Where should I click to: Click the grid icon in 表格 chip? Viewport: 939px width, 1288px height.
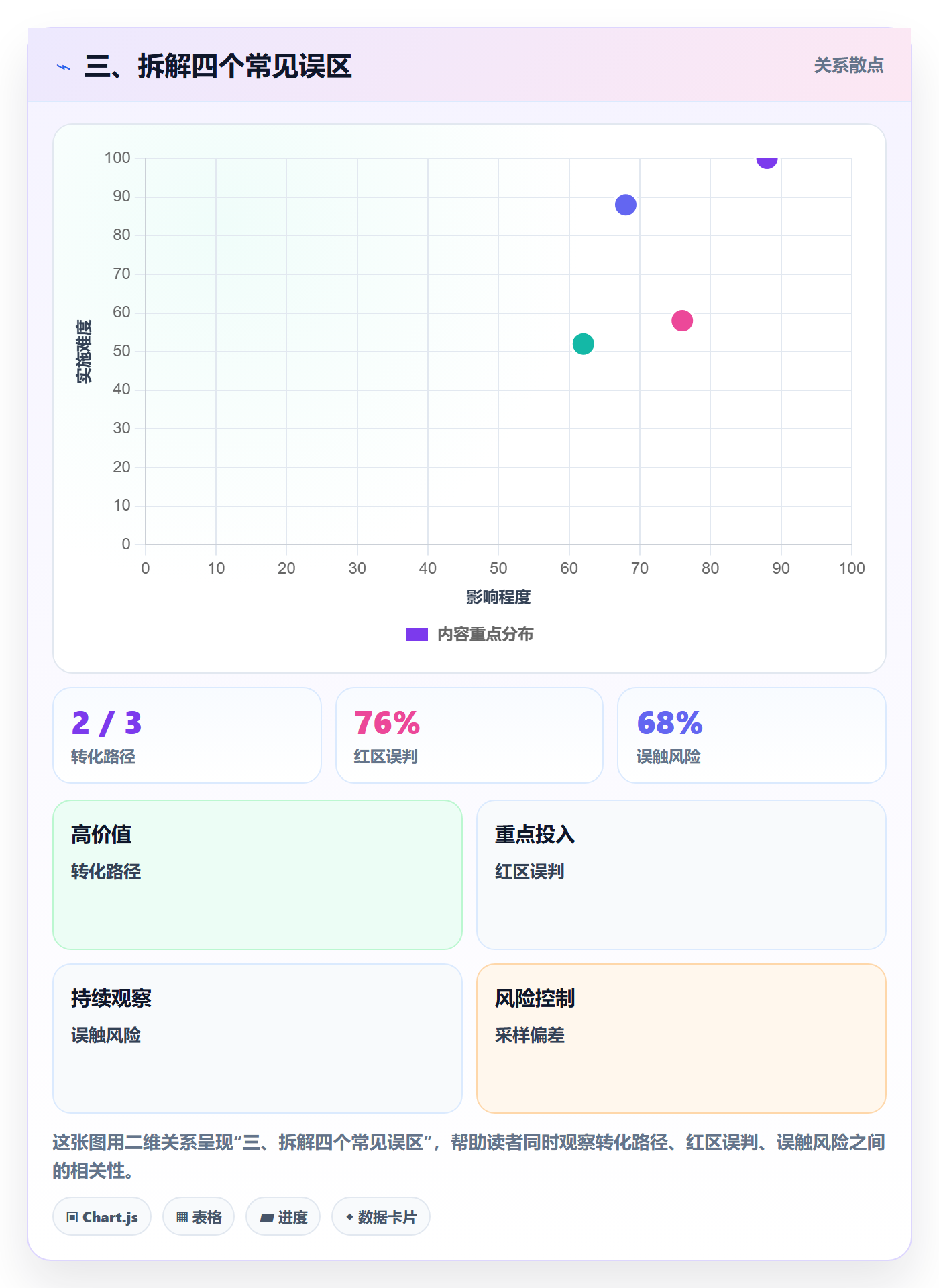[x=182, y=1217]
